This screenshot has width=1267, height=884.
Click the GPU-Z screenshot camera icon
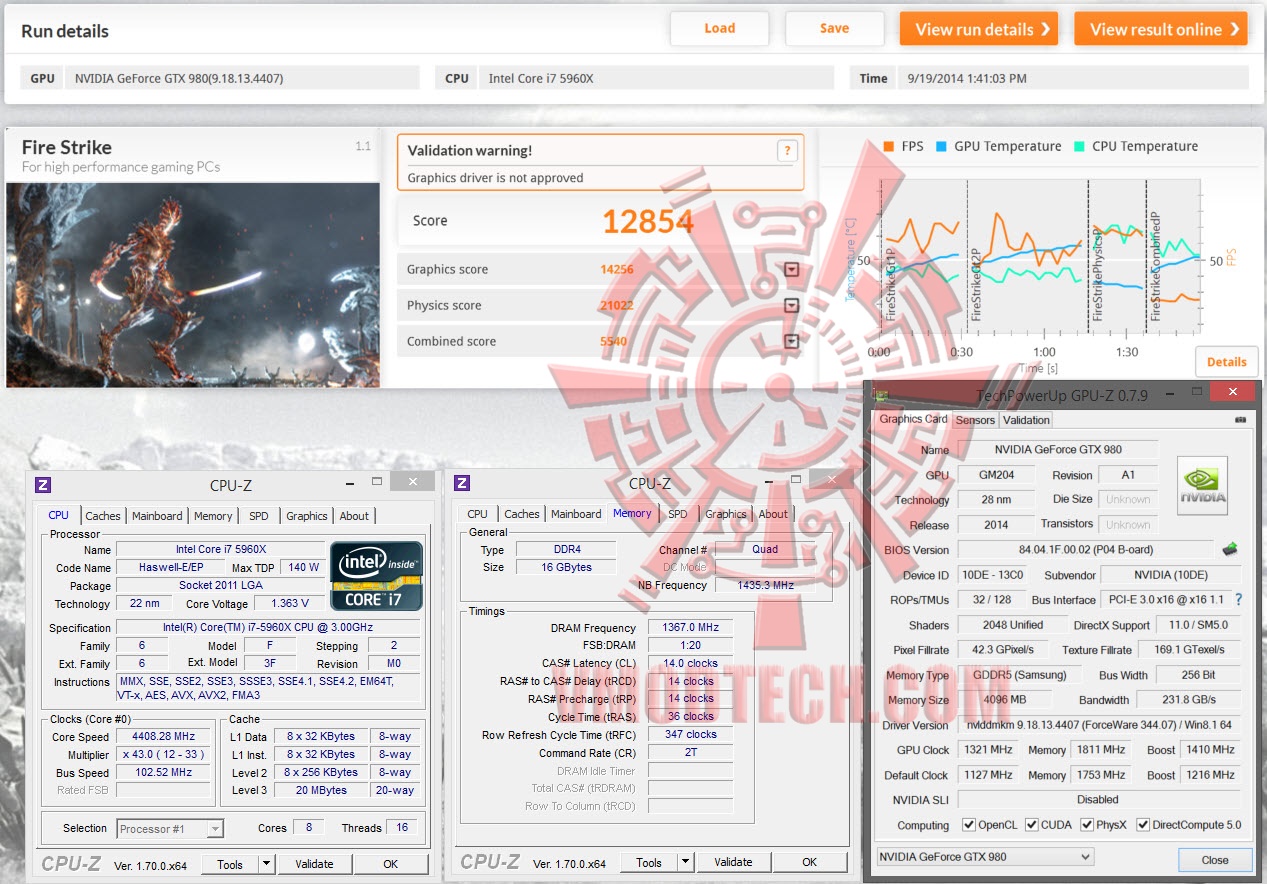1241,420
